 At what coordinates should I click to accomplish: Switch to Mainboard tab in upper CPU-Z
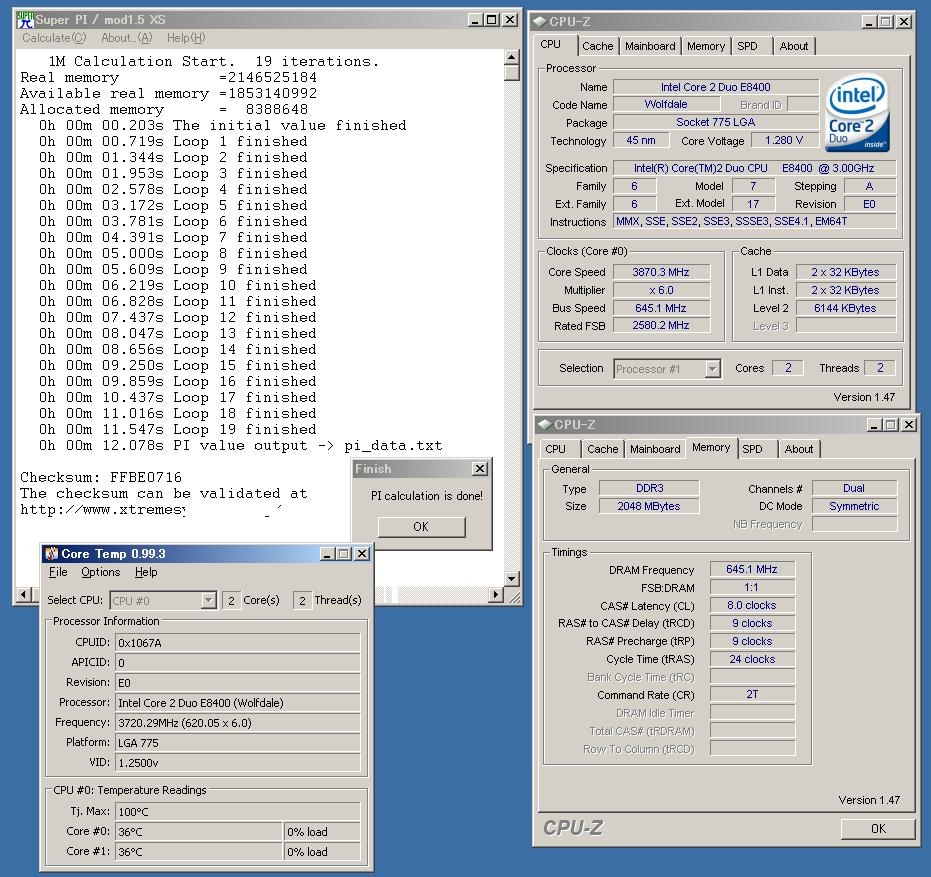650,46
